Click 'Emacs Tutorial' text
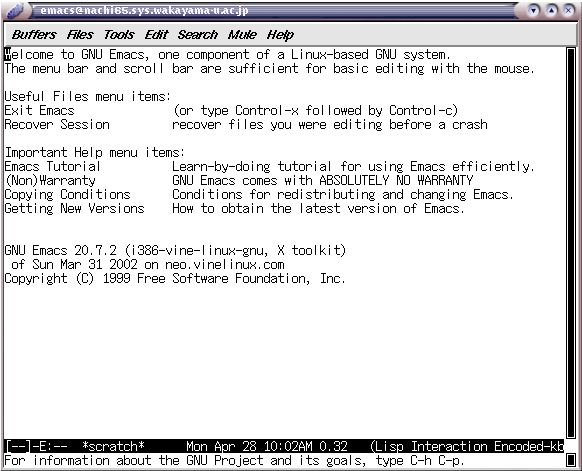582x471 pixels. (x=52, y=166)
